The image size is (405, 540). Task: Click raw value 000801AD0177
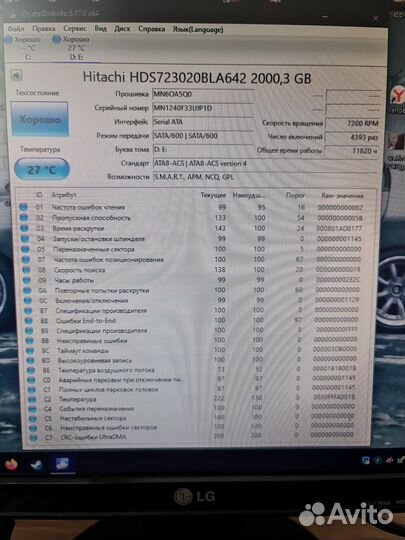coord(339,228)
